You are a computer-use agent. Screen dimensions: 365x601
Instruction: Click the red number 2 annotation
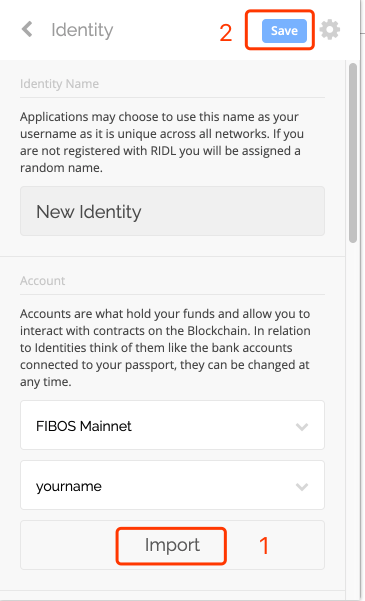click(x=226, y=33)
